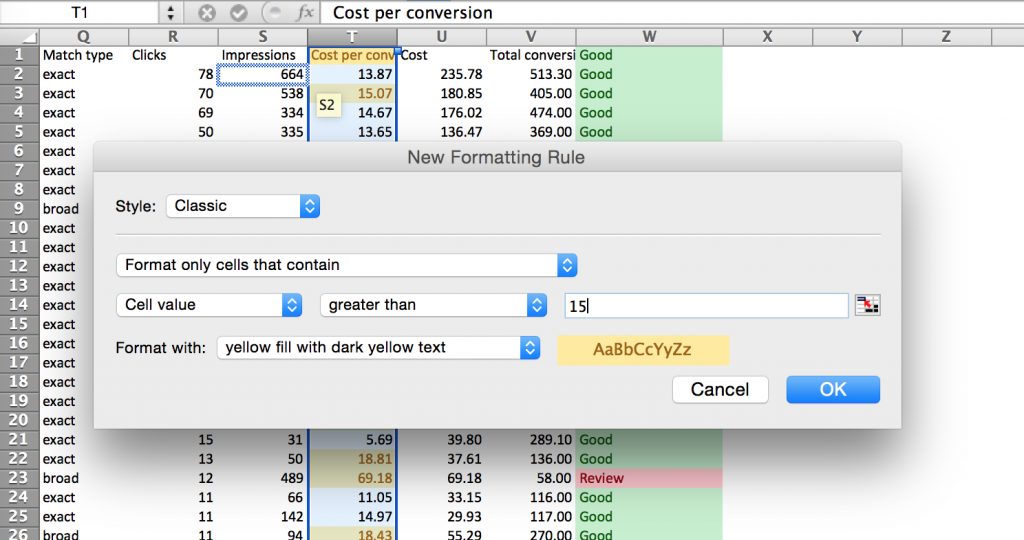Viewport: 1024px width, 540px height.
Task: Open the 'Cell value' dropdown
Action: coord(209,305)
